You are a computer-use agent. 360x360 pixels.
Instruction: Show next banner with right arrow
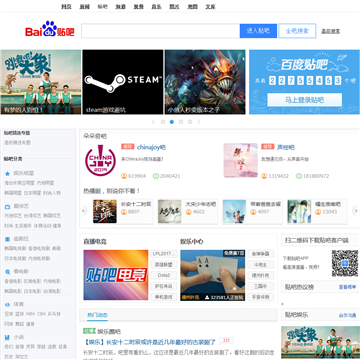(x=199, y=122)
